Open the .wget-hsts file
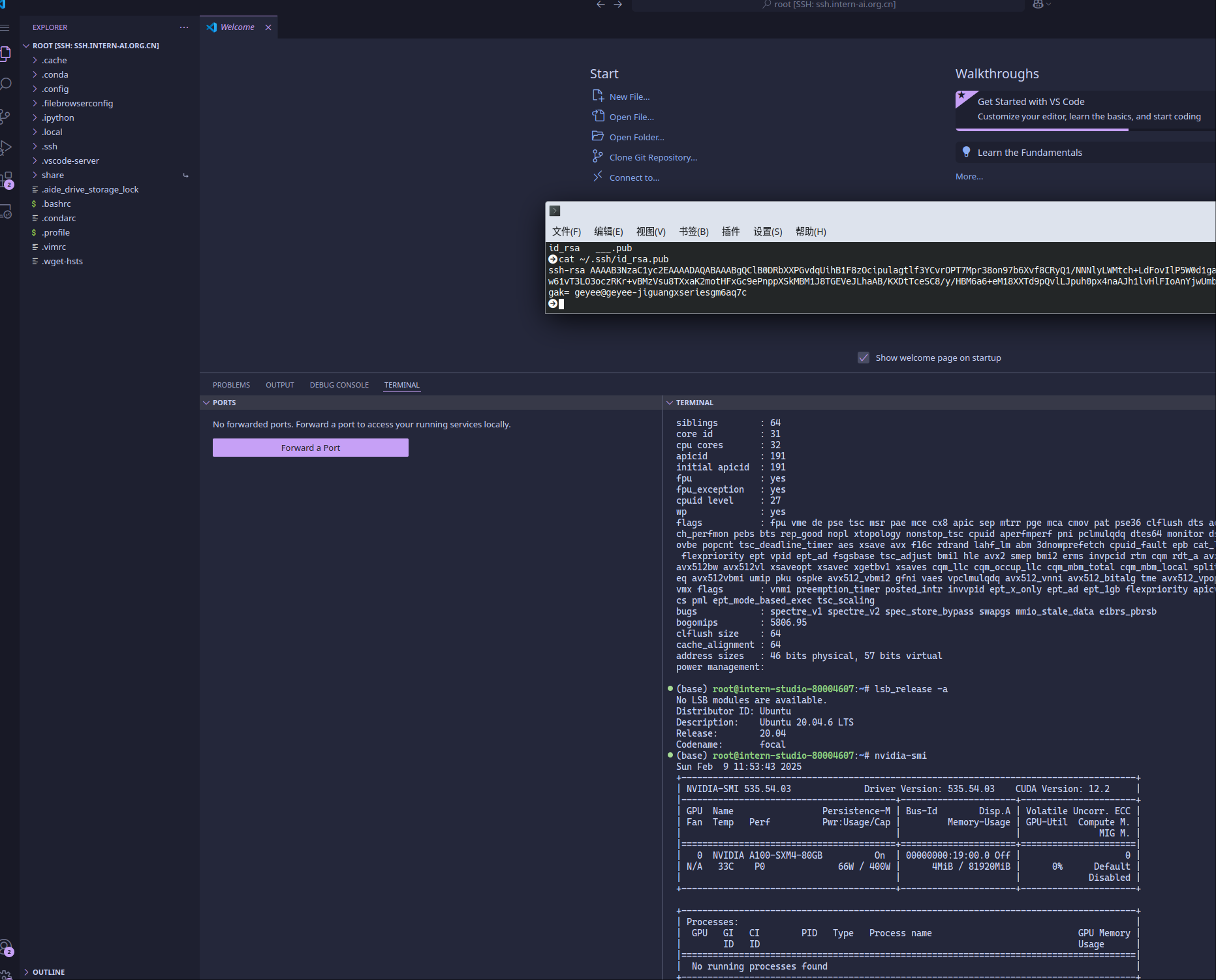 pyautogui.click(x=62, y=261)
